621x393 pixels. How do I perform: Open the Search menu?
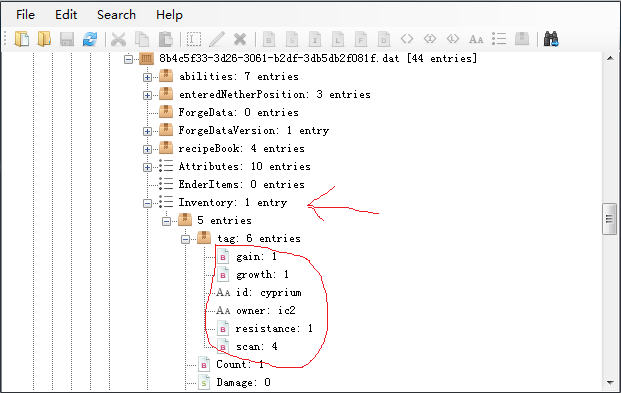(116, 15)
